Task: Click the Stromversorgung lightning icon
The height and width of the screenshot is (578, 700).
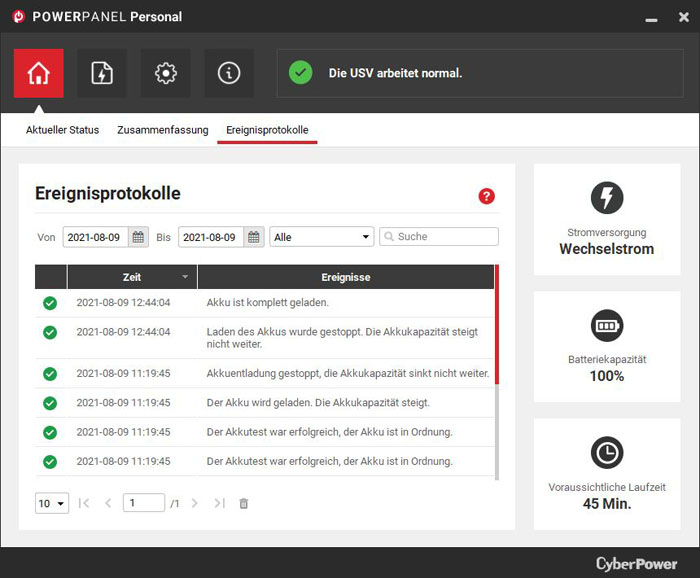Action: click(x=607, y=198)
